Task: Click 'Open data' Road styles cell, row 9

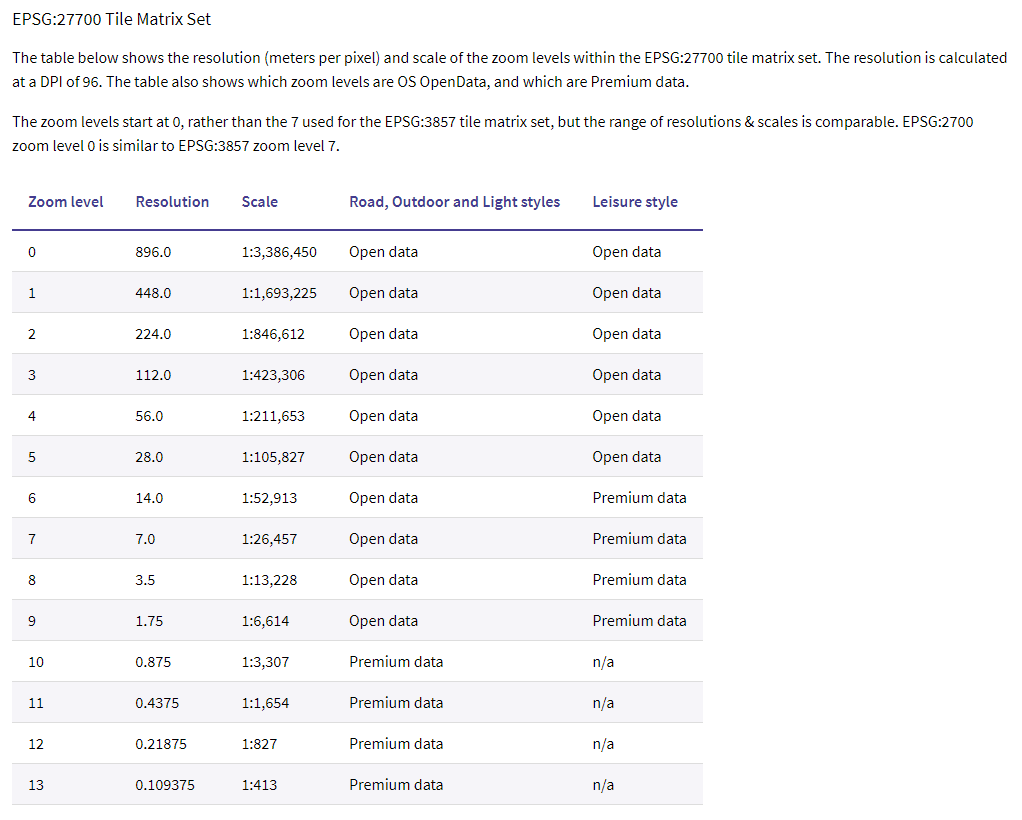Action: [x=383, y=622]
